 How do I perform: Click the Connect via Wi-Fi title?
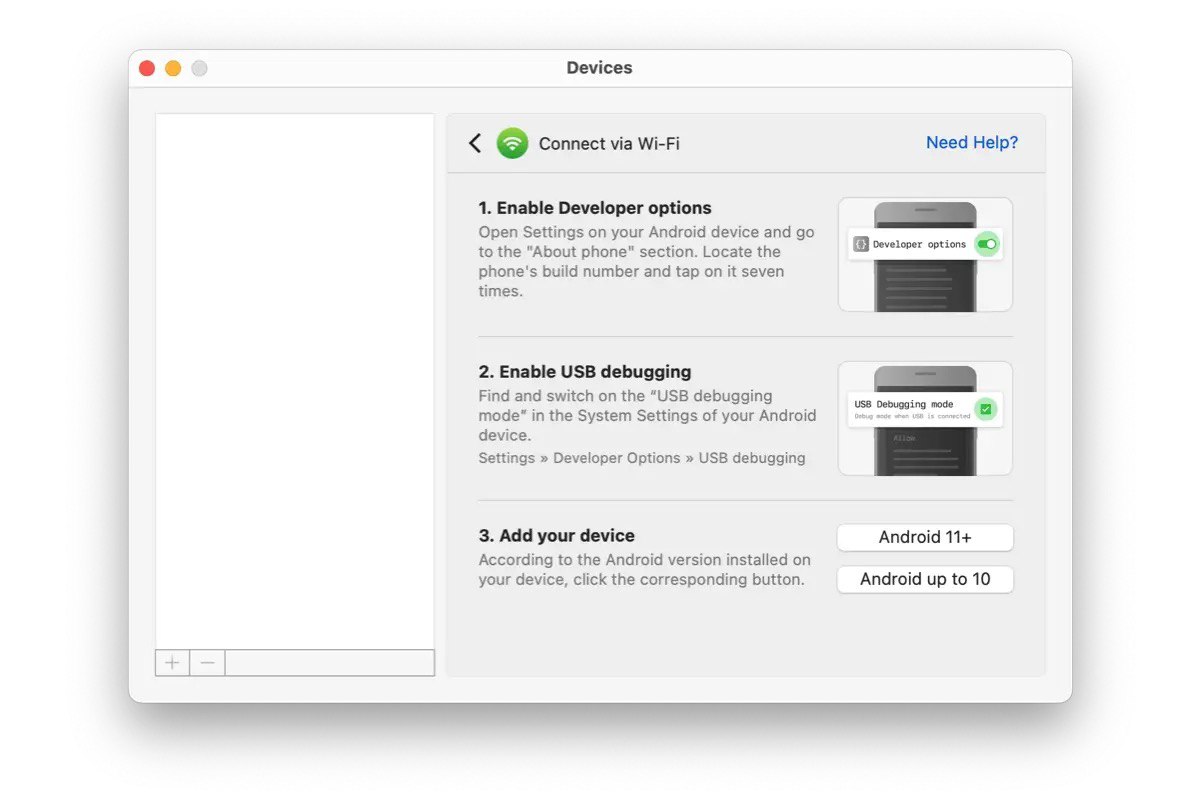[609, 144]
